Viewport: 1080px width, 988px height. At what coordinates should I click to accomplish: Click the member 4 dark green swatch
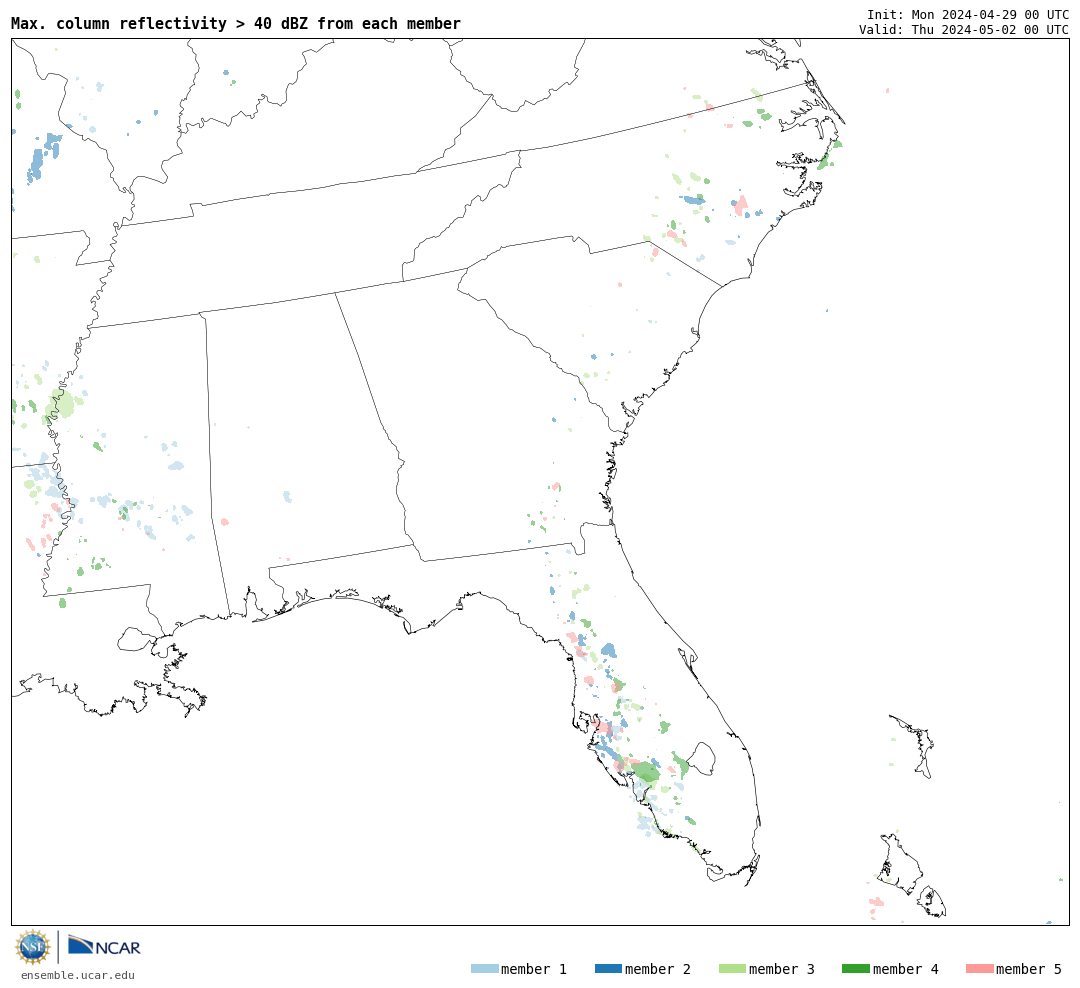click(x=855, y=969)
